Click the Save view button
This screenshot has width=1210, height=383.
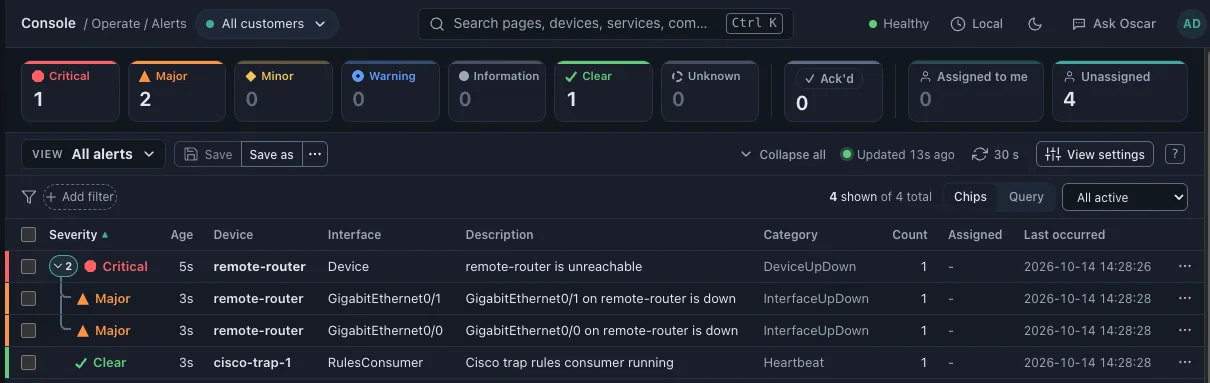[x=208, y=154]
